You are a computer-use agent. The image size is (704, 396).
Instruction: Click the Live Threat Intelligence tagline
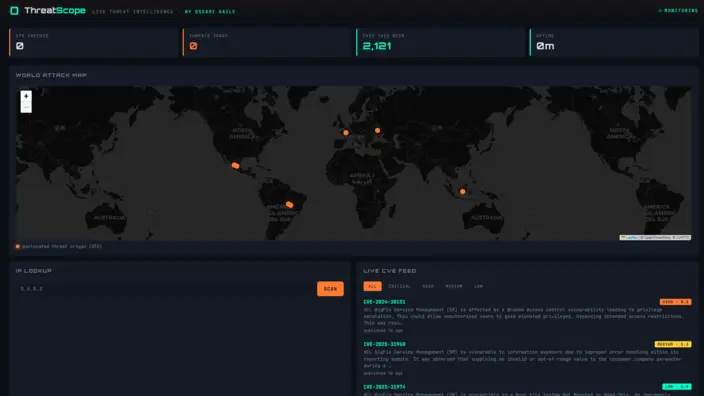[x=132, y=12]
